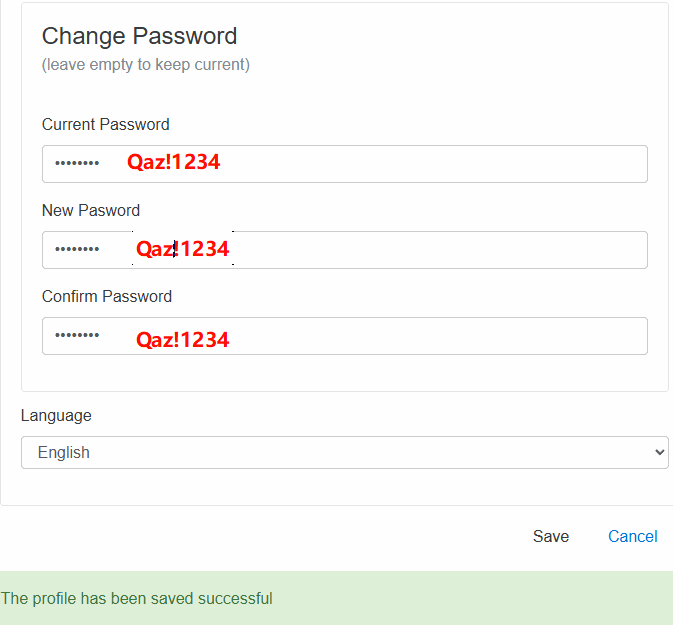Click the Confirm Password label

[x=107, y=296]
